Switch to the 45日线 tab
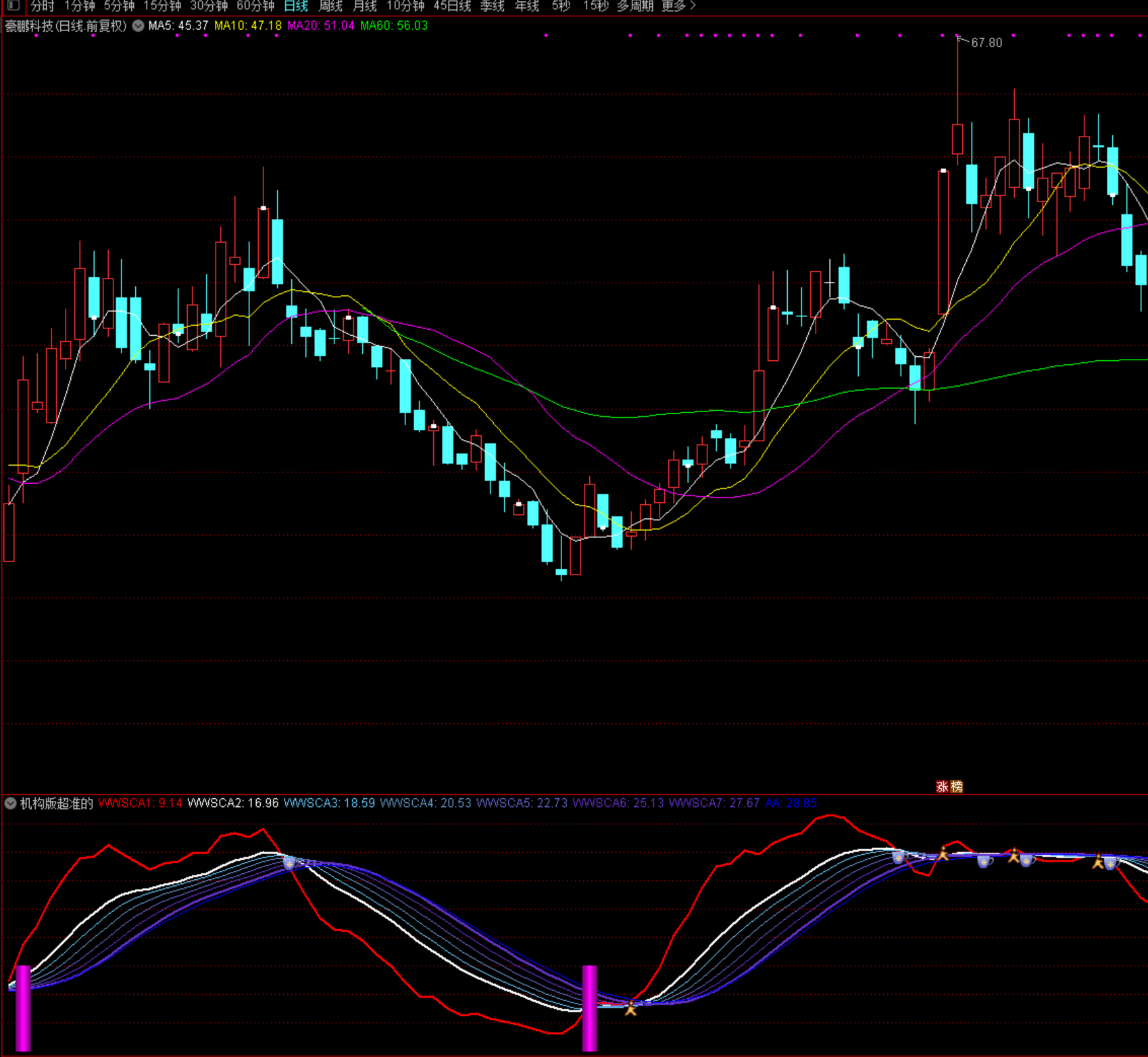The height and width of the screenshot is (1057, 1148). (452, 6)
